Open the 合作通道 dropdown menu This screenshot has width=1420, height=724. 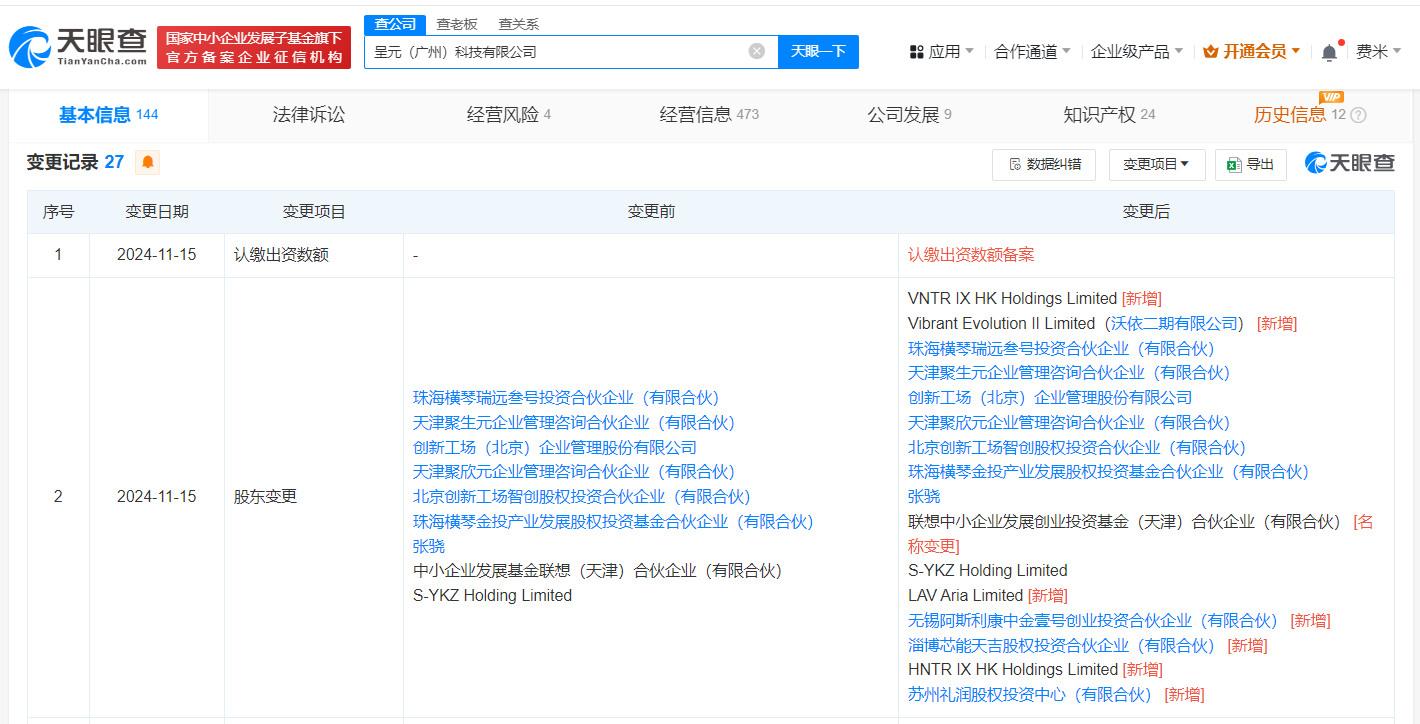coord(1032,52)
